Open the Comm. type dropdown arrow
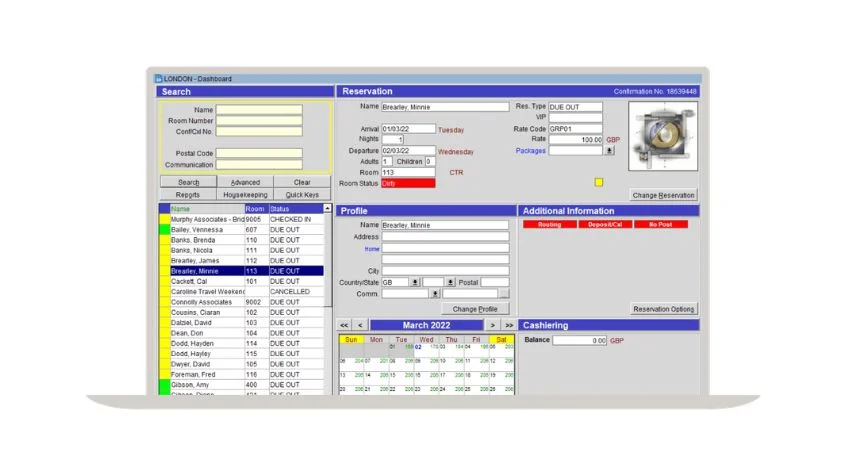 click(435, 294)
